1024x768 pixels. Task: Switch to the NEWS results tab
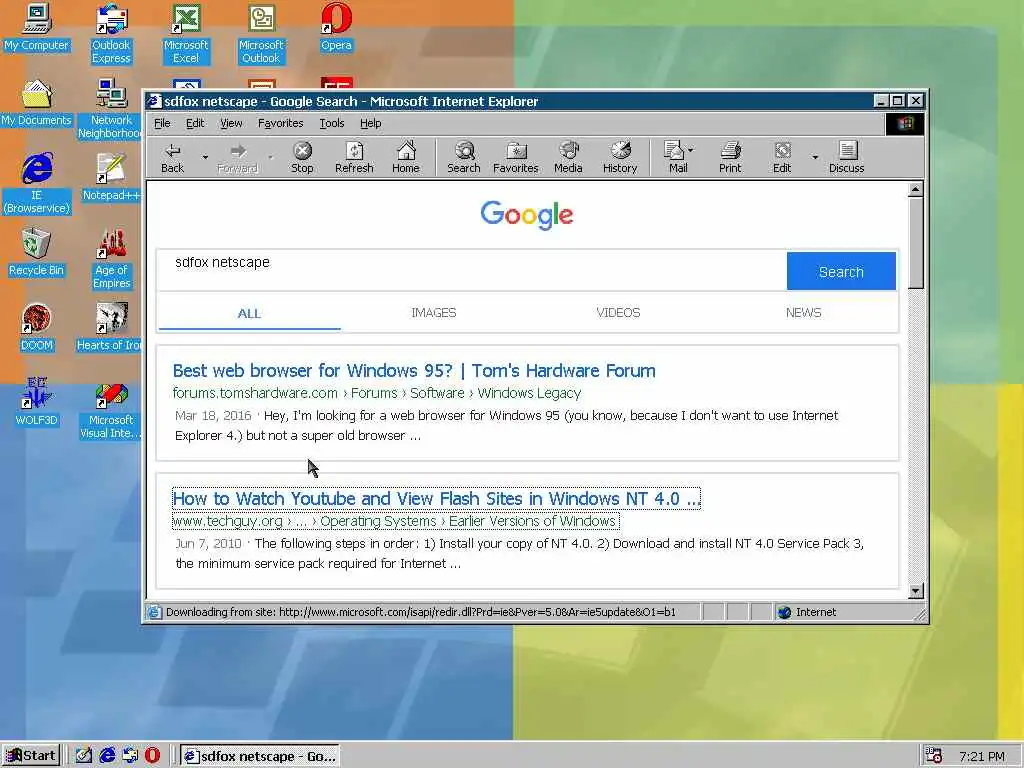803,313
